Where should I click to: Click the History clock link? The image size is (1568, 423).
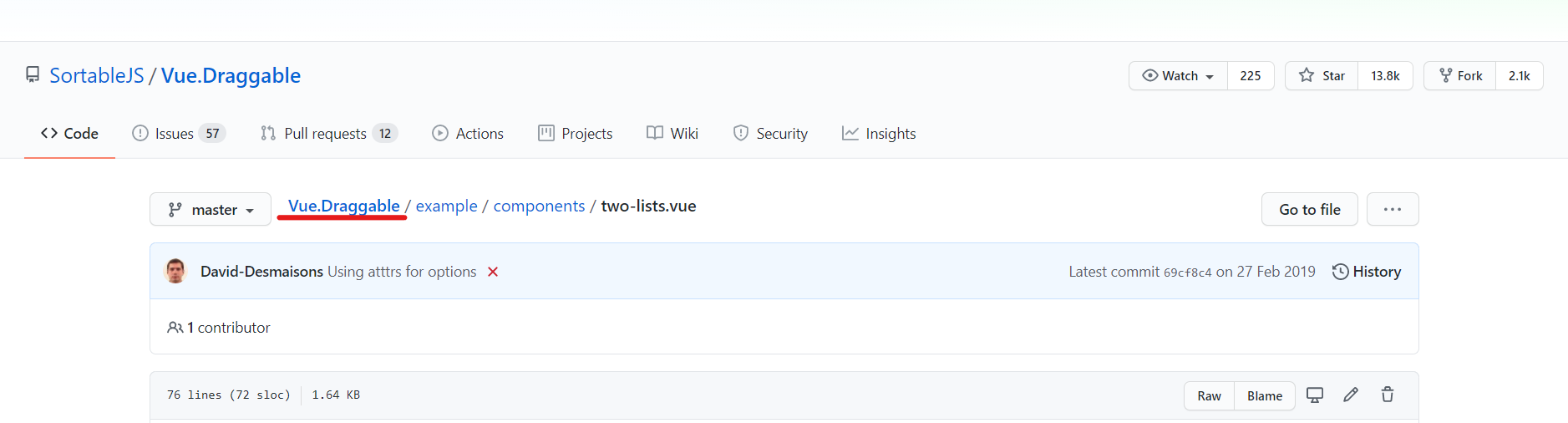click(x=1367, y=272)
